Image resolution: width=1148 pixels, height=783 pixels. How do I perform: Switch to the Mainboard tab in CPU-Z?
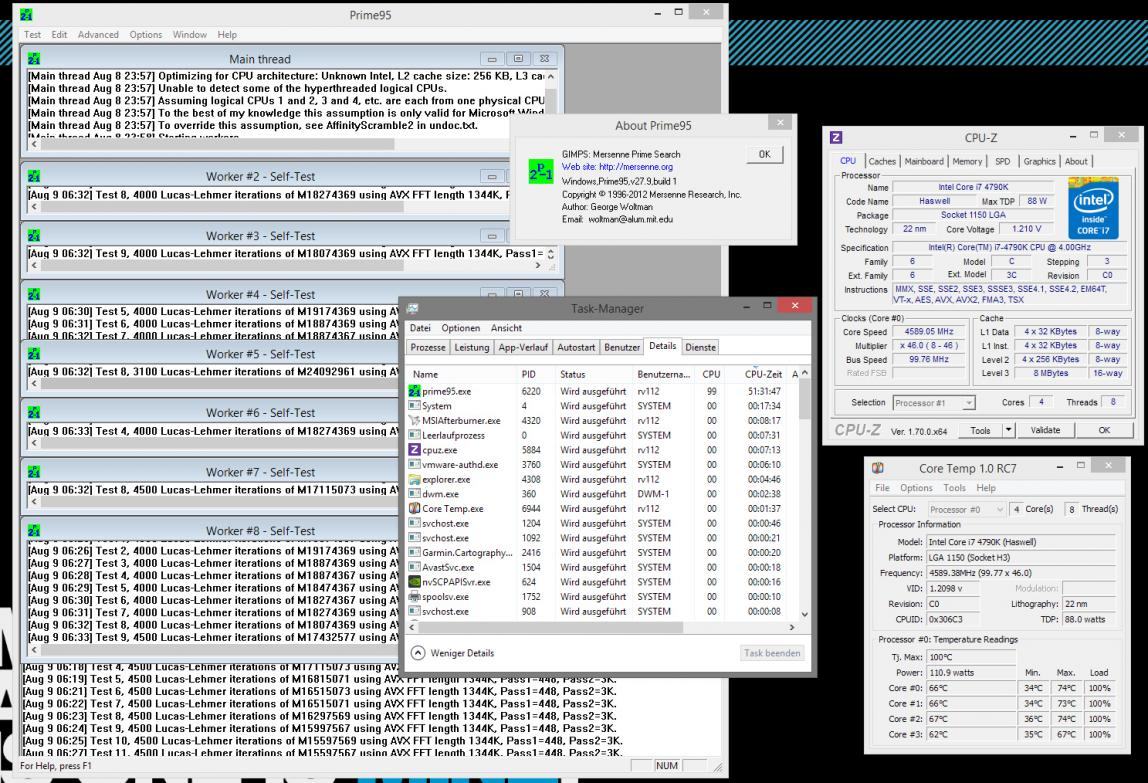[x=924, y=161]
